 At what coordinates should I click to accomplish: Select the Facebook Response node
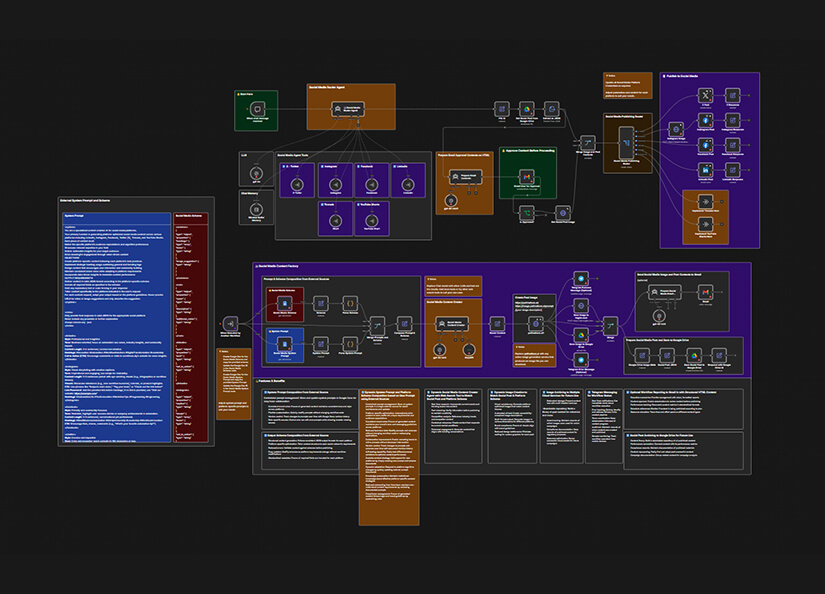(732, 145)
